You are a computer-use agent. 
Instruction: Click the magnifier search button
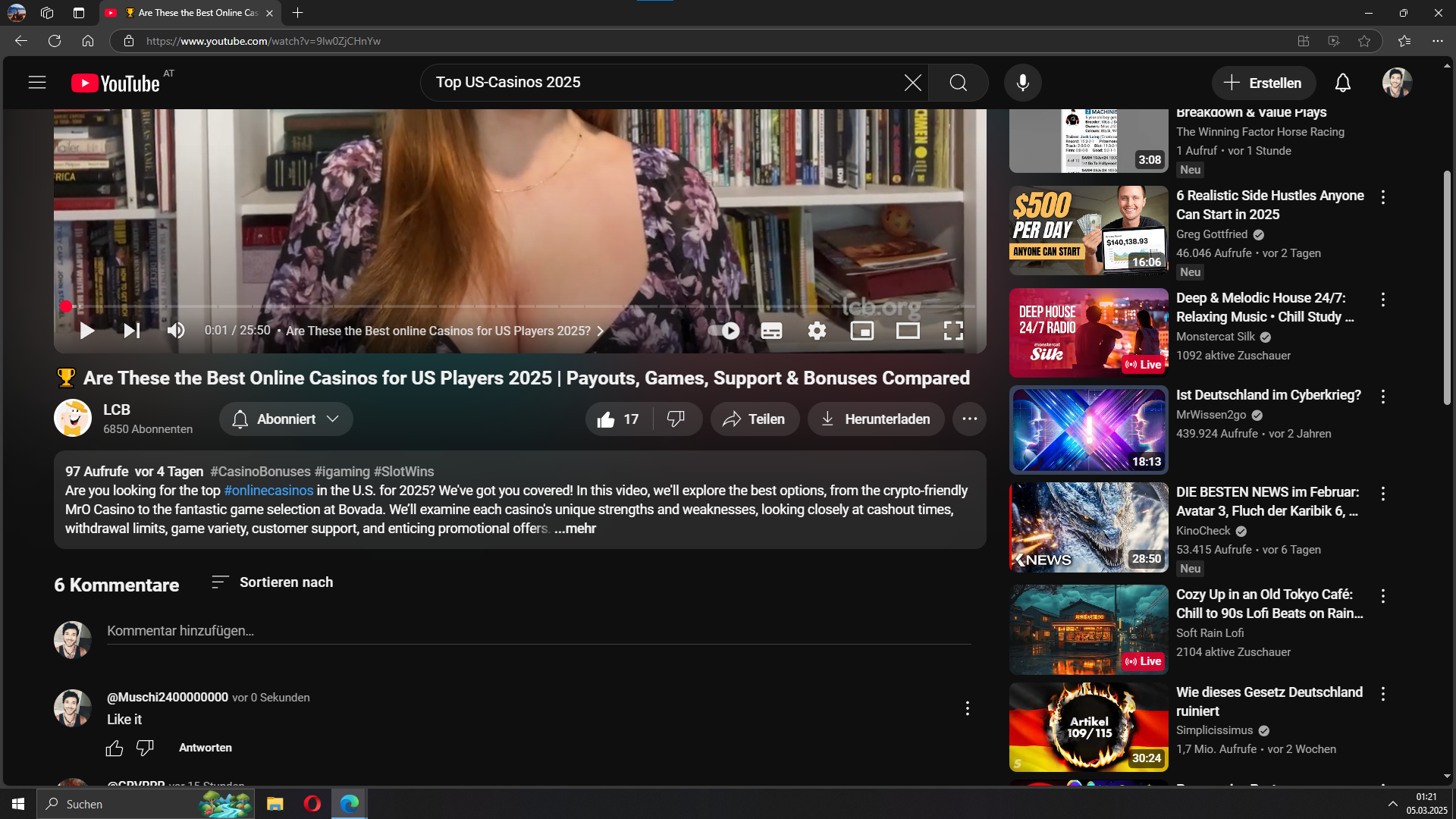point(959,83)
